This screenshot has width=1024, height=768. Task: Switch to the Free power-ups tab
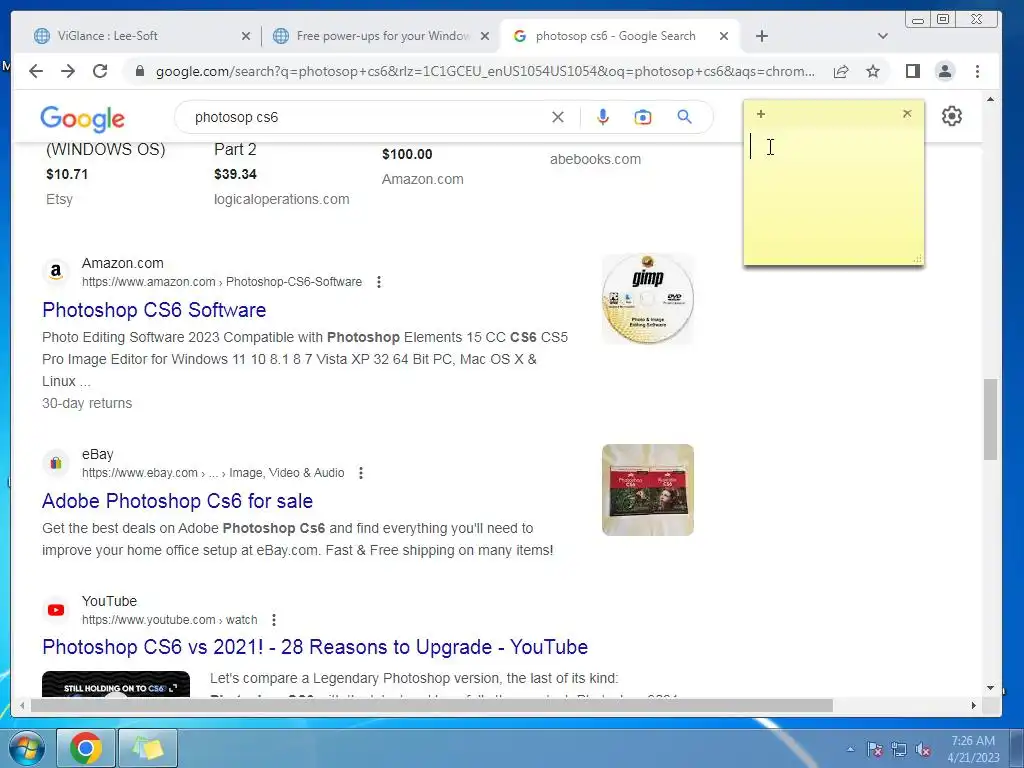pos(382,36)
